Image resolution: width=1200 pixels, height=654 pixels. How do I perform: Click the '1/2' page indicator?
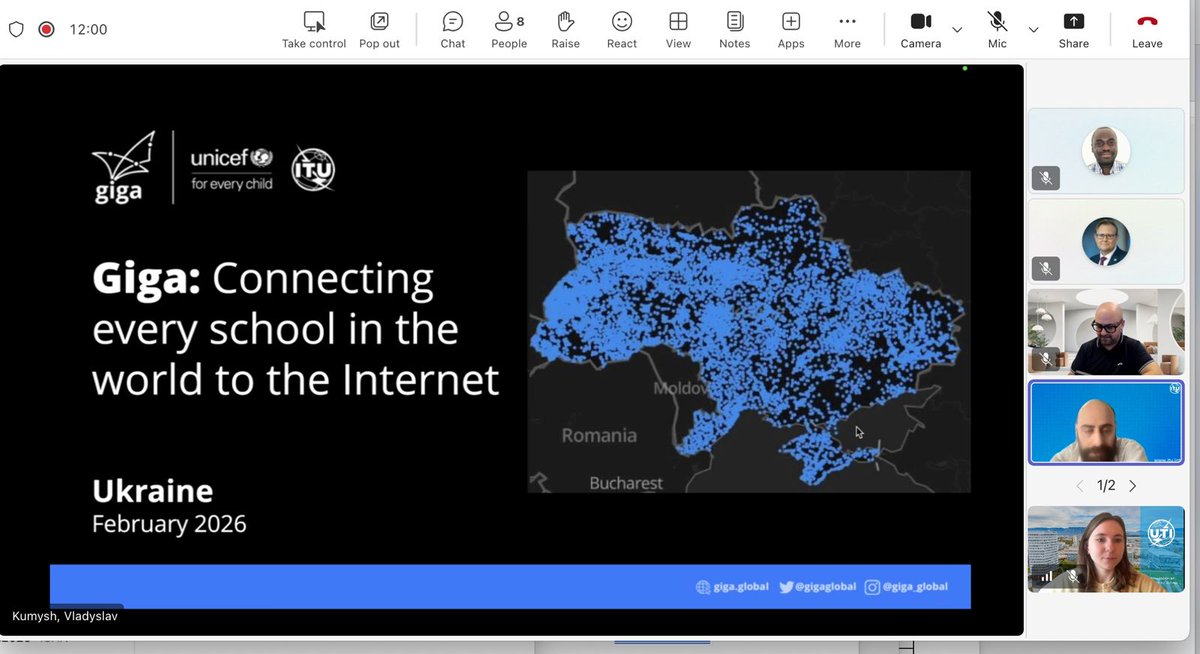click(1106, 486)
